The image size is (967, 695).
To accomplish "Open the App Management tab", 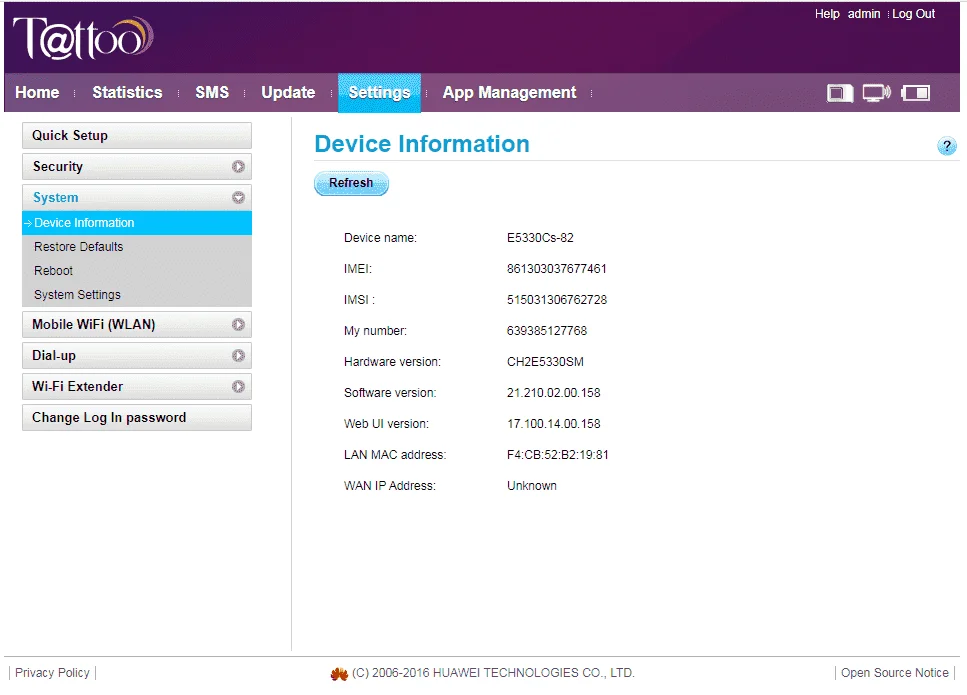I will click(509, 93).
